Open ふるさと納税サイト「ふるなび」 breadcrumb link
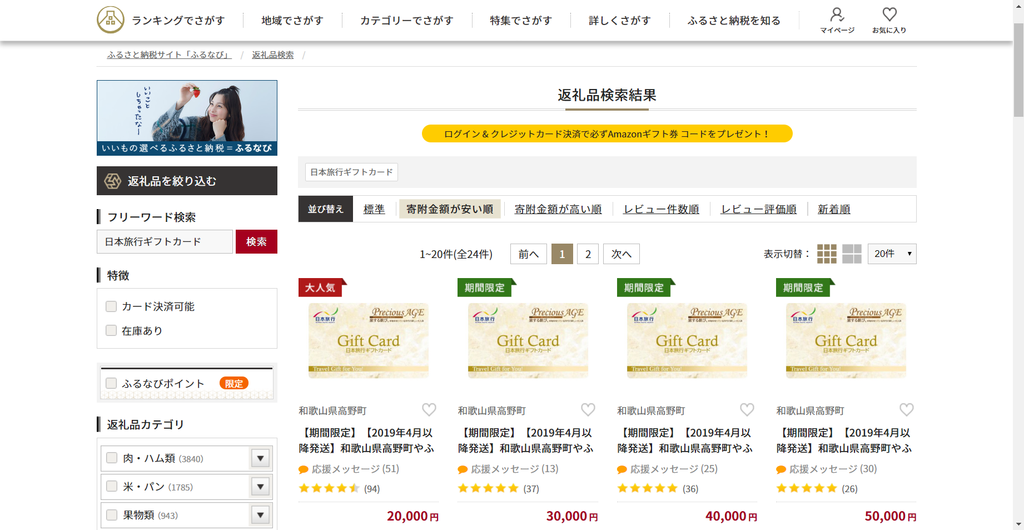This screenshot has height=530, width=1024. click(169, 55)
